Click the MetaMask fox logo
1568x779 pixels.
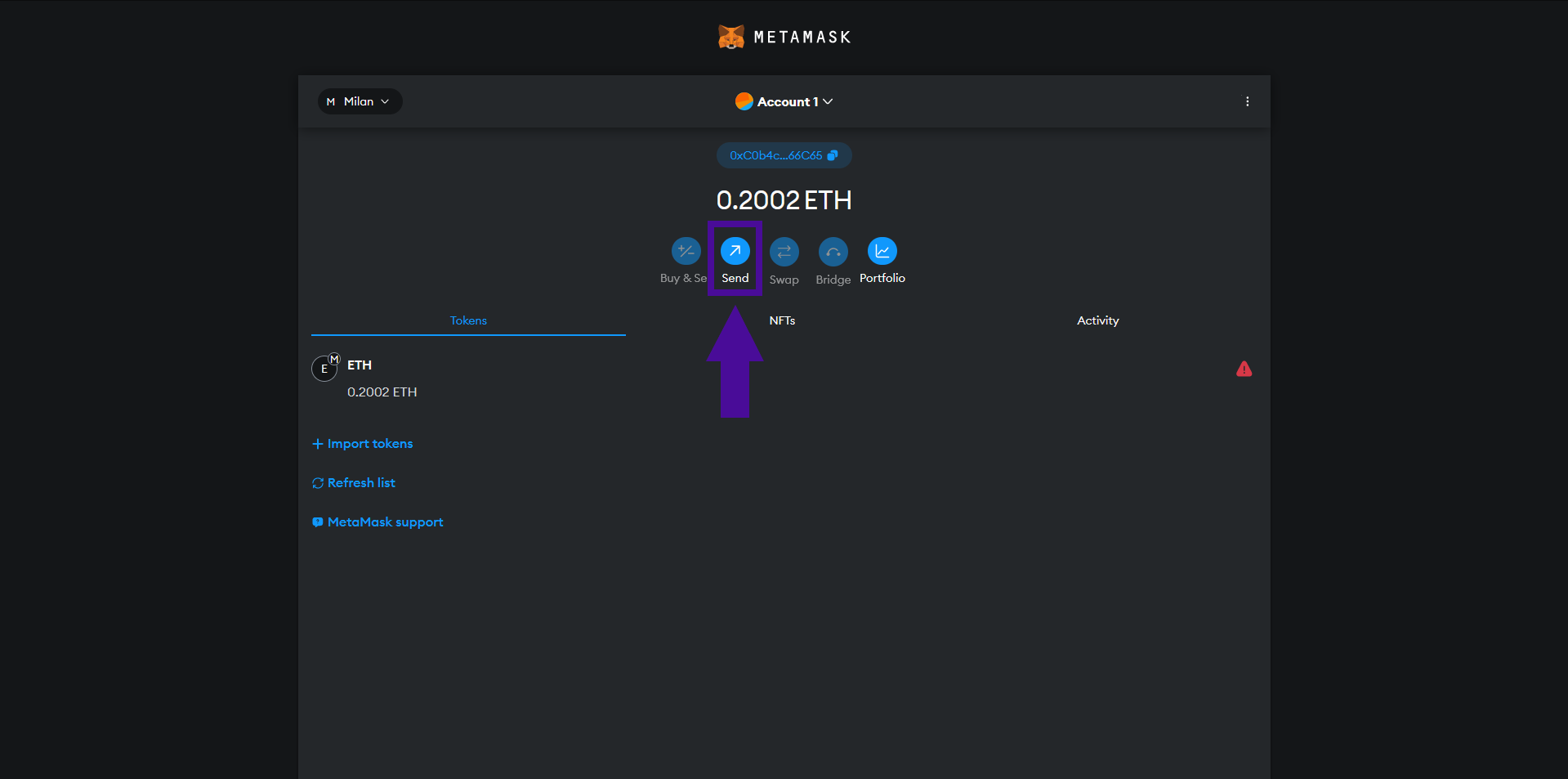(730, 37)
